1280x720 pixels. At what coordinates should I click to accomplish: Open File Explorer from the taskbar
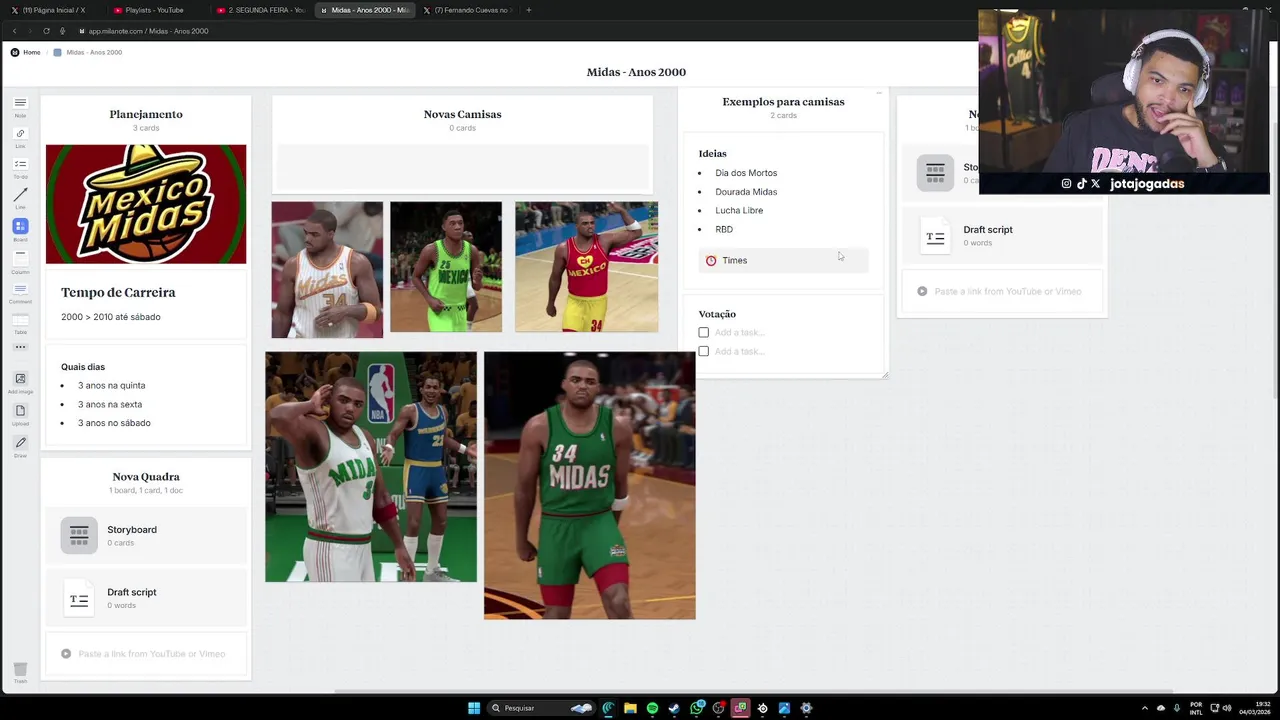[630, 708]
